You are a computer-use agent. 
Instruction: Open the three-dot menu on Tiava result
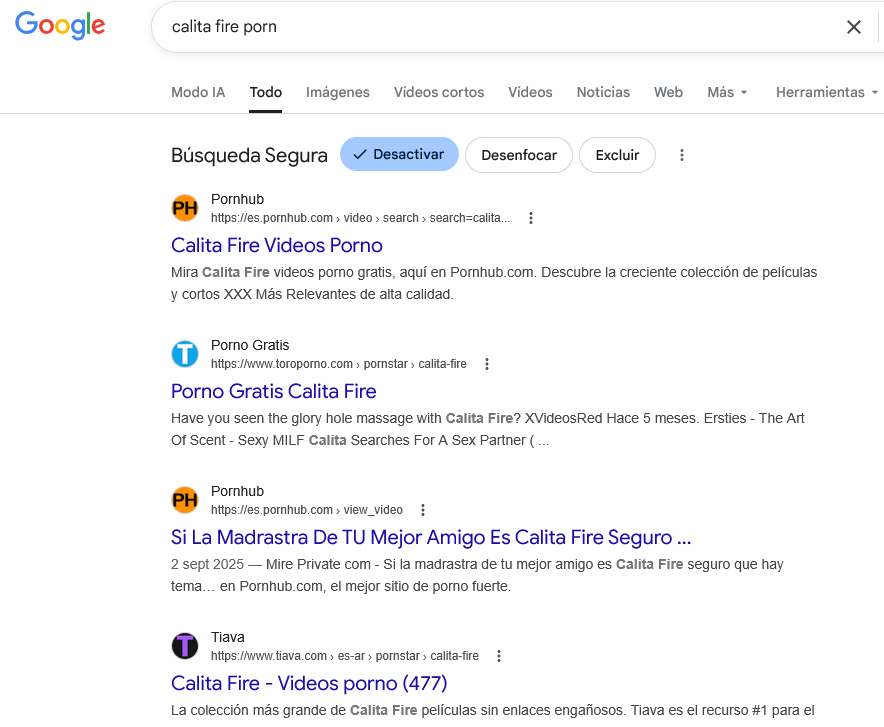point(499,655)
